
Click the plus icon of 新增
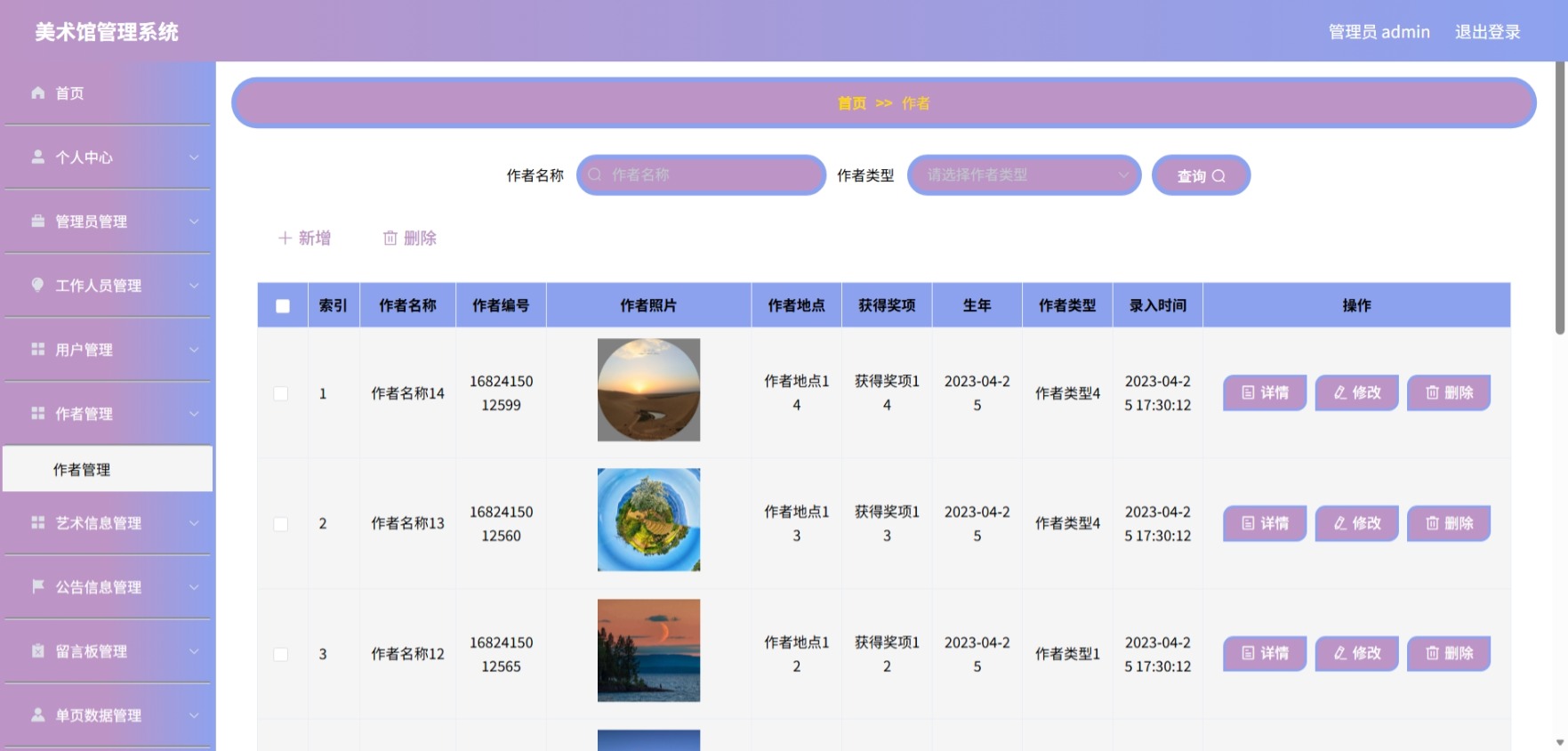tap(285, 238)
